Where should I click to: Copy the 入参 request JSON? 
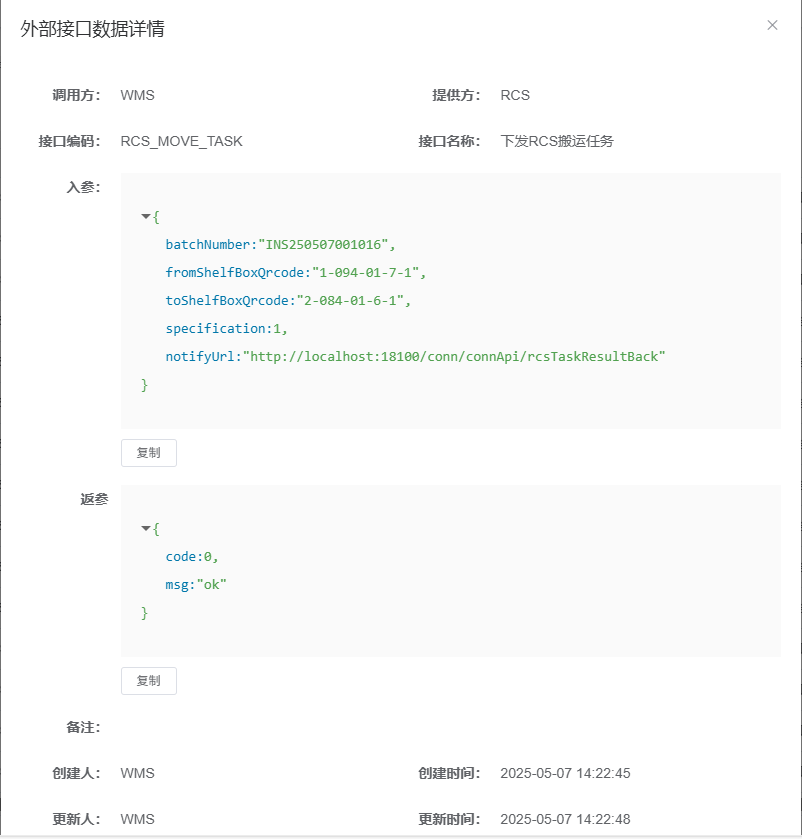(x=149, y=453)
